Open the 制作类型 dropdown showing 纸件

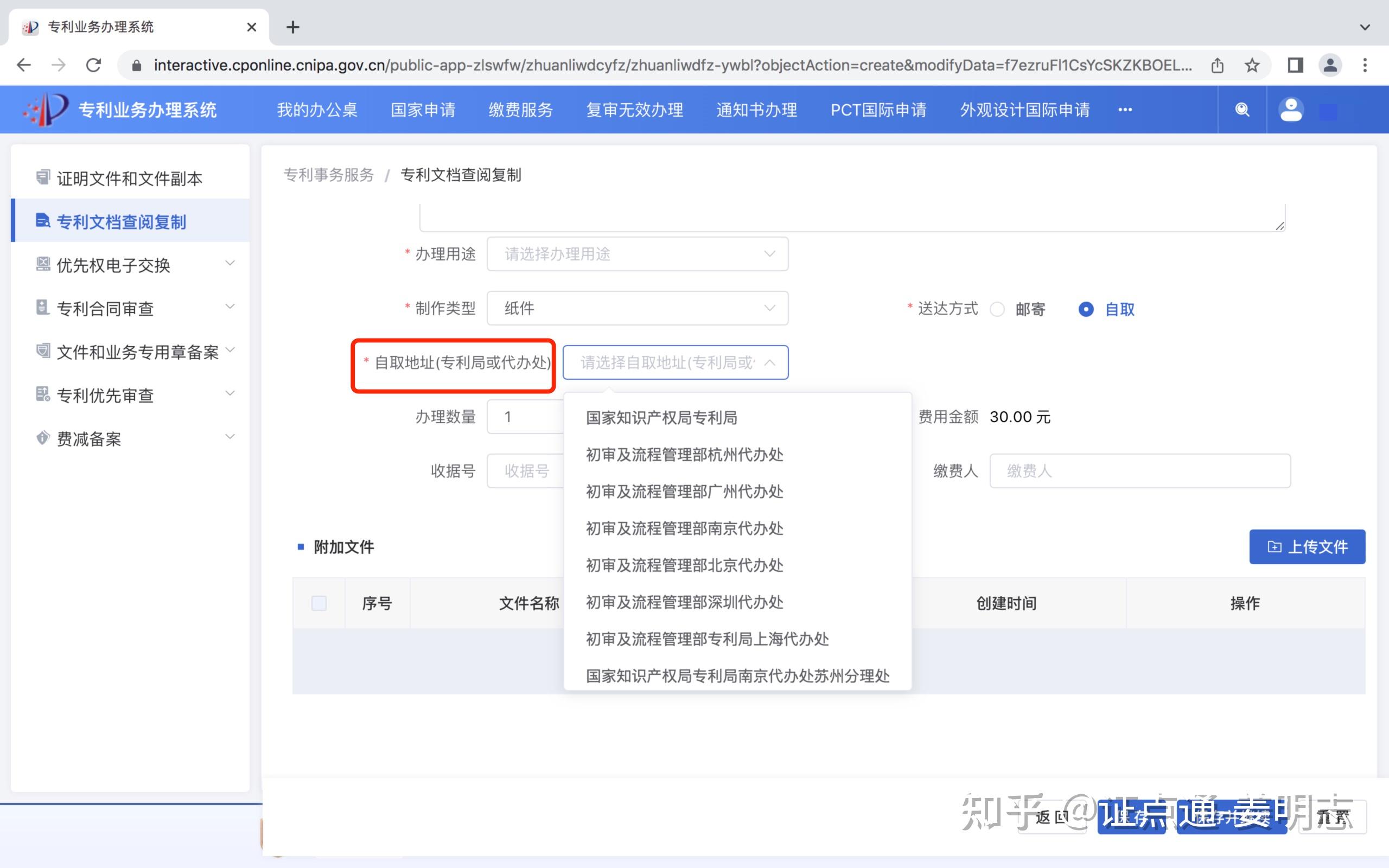pos(638,308)
